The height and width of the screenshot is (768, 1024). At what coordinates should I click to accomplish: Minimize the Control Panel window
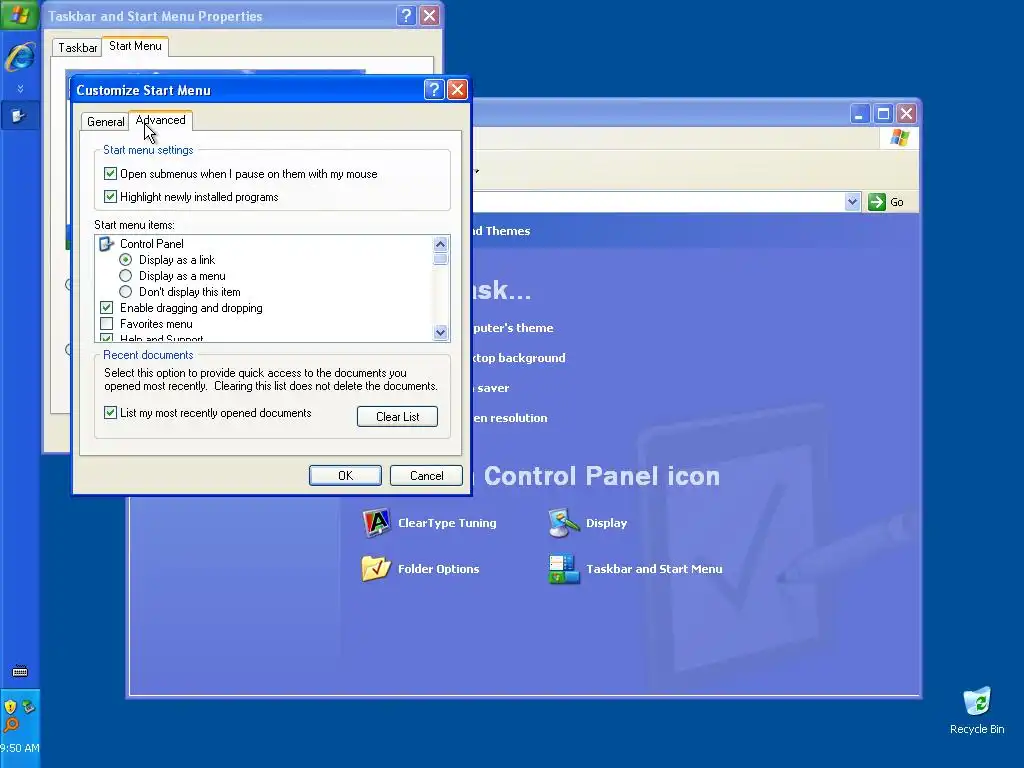859,114
